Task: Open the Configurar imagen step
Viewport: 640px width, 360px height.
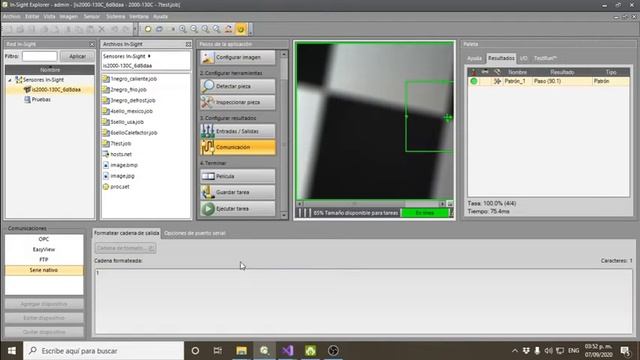Action: point(238,58)
